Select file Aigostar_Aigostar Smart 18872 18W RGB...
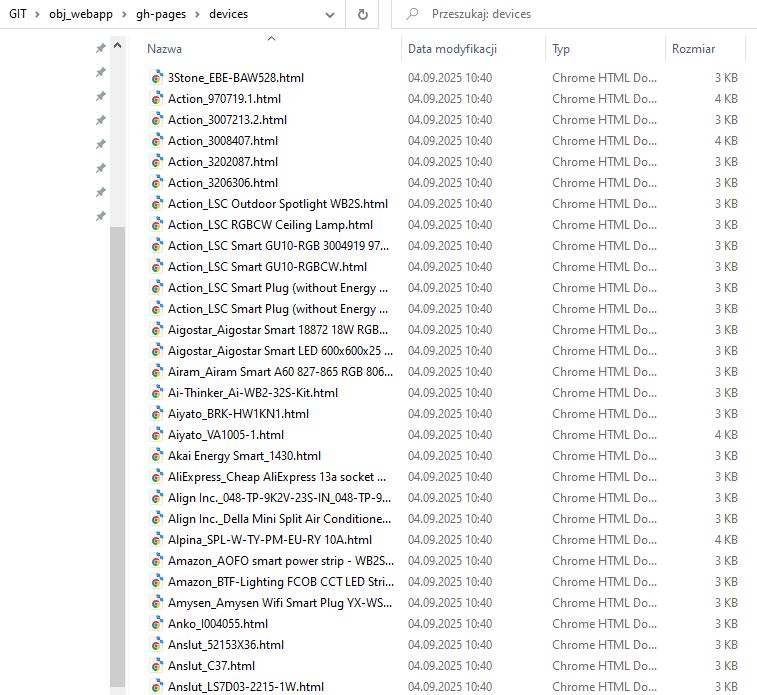 point(278,330)
